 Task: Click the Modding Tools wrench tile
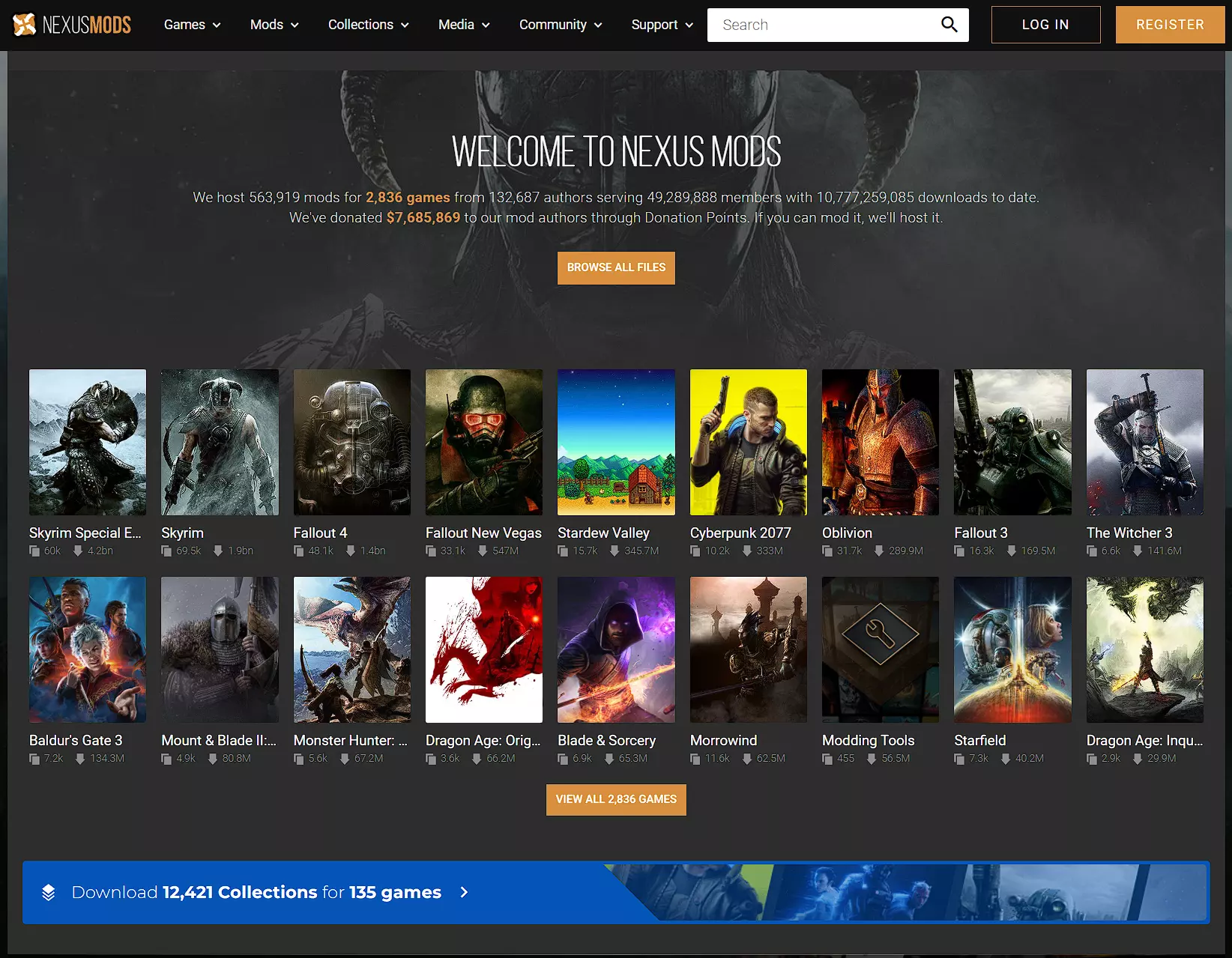[880, 649]
